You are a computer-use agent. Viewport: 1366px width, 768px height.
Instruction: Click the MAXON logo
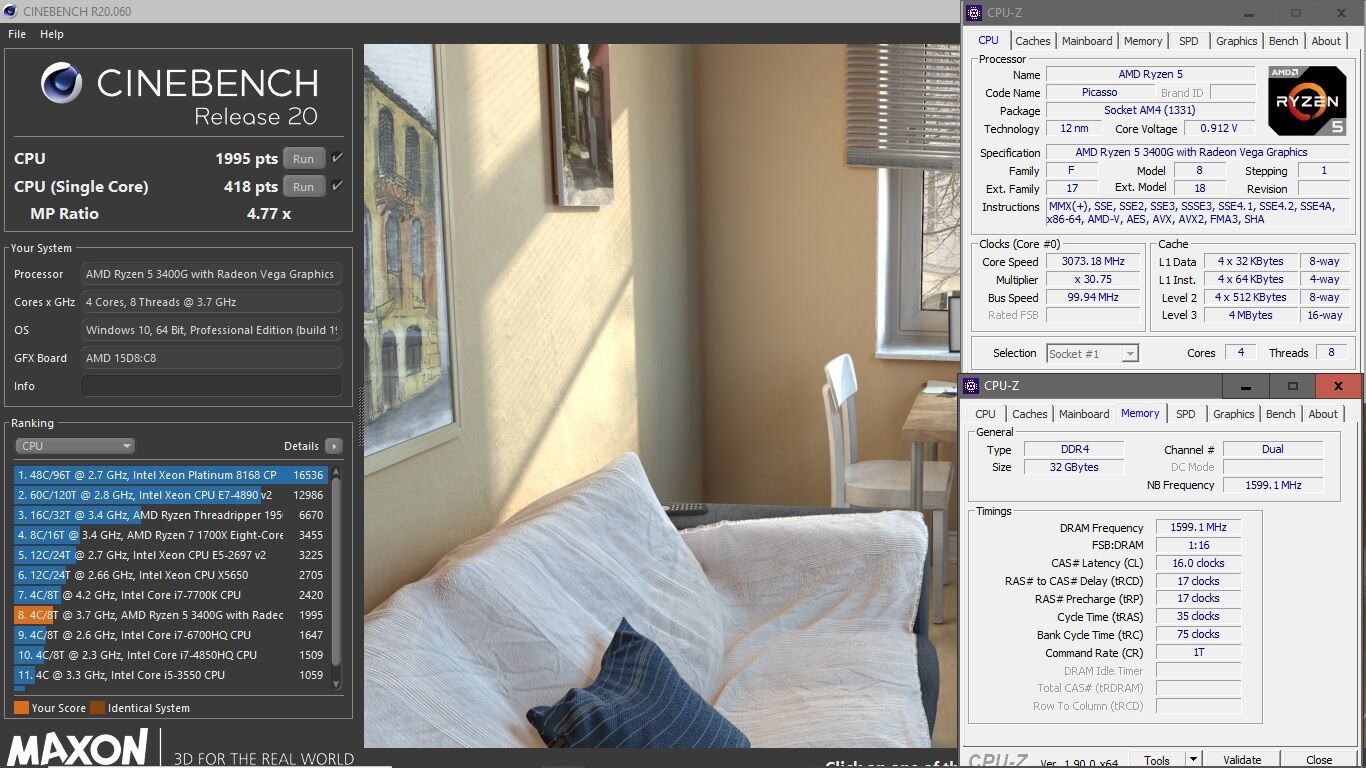[78, 750]
